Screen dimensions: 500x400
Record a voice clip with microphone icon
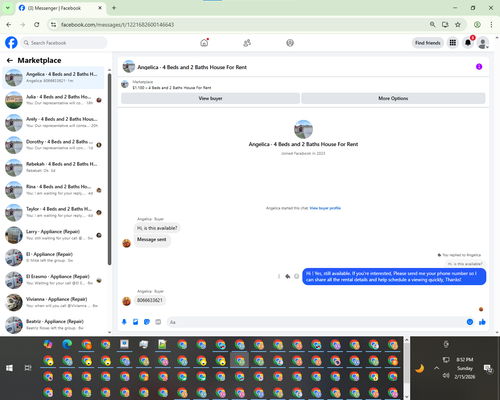pyautogui.click(x=124, y=322)
